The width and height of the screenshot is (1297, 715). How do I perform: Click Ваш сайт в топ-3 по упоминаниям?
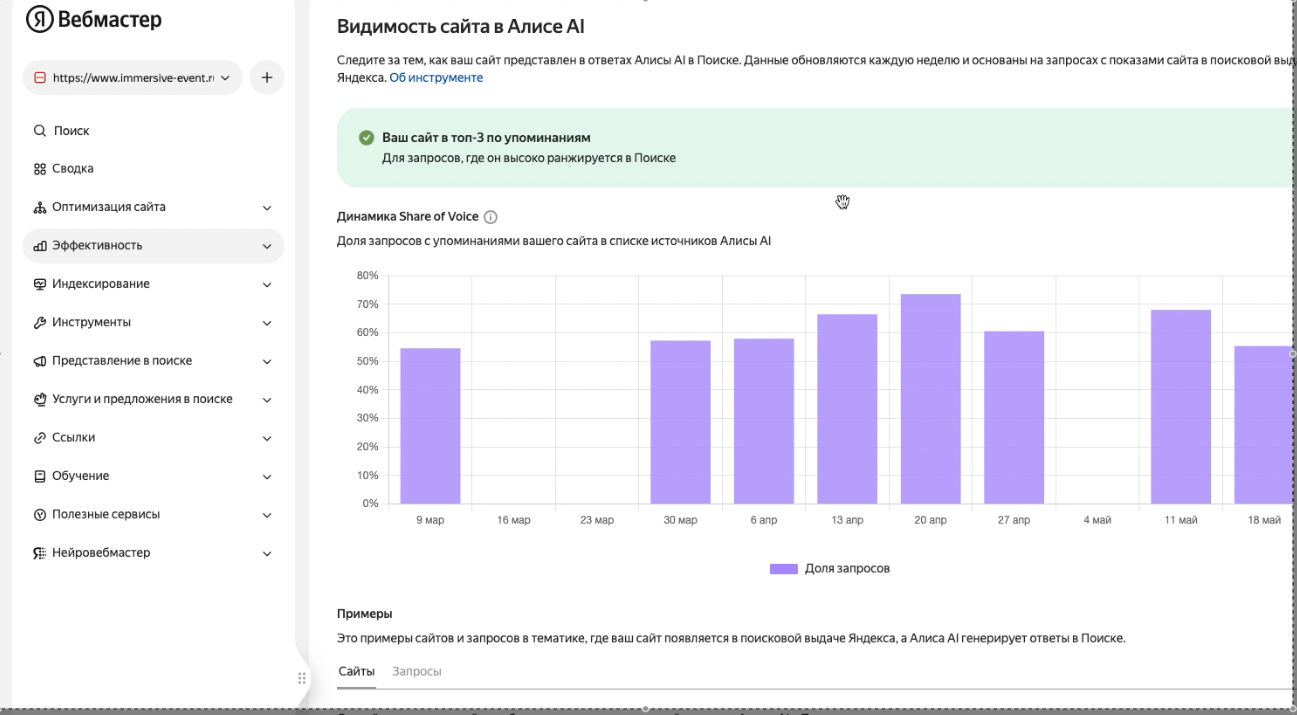pyautogui.click(x=486, y=138)
